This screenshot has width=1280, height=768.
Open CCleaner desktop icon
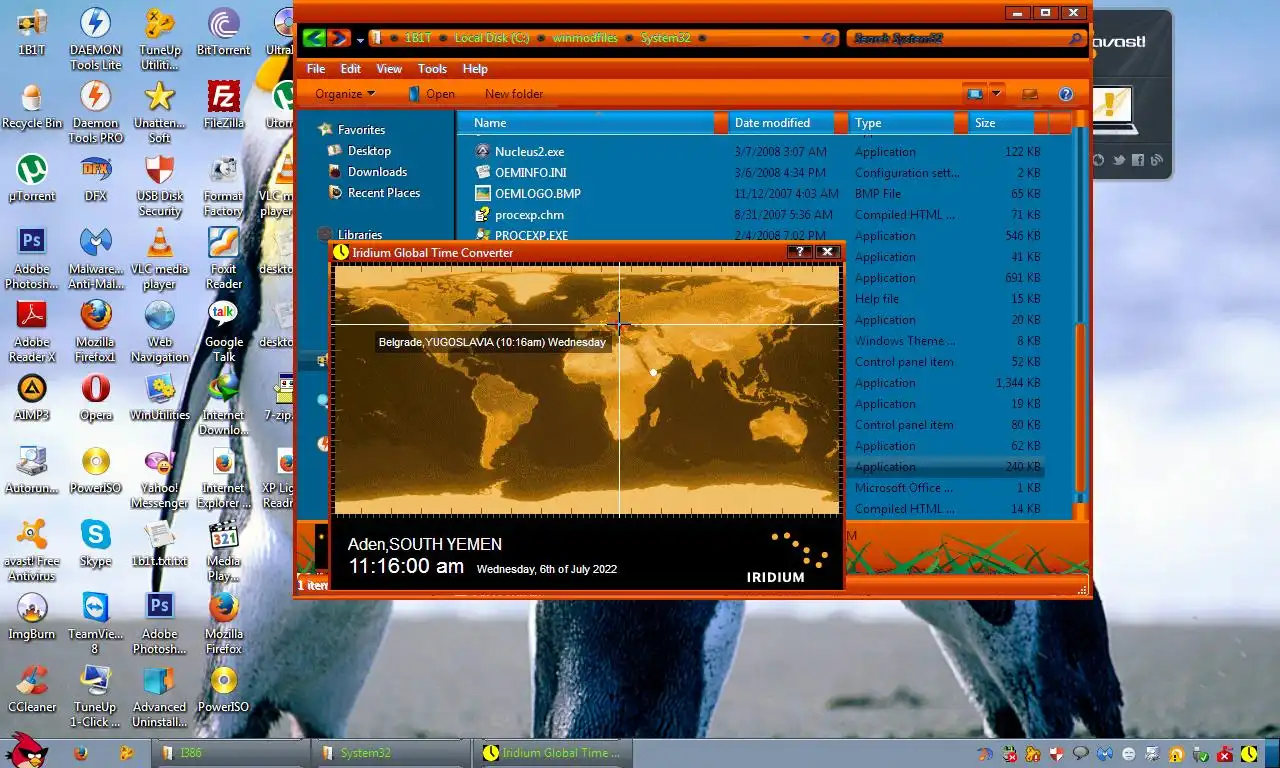(32, 688)
